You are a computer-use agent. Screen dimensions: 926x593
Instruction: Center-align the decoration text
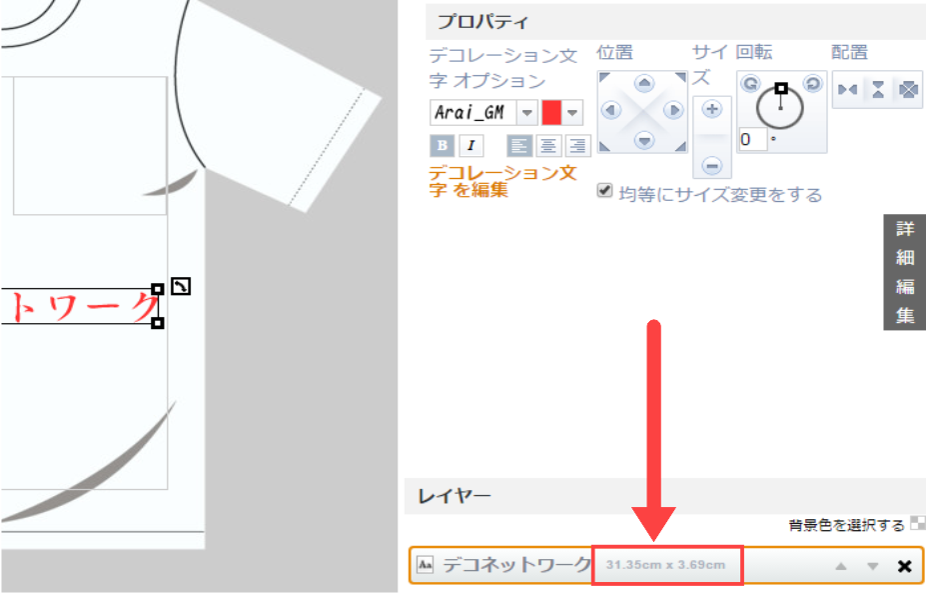[x=548, y=146]
